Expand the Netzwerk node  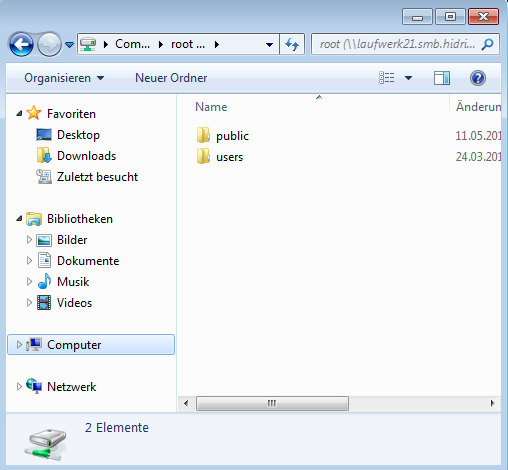[19, 387]
